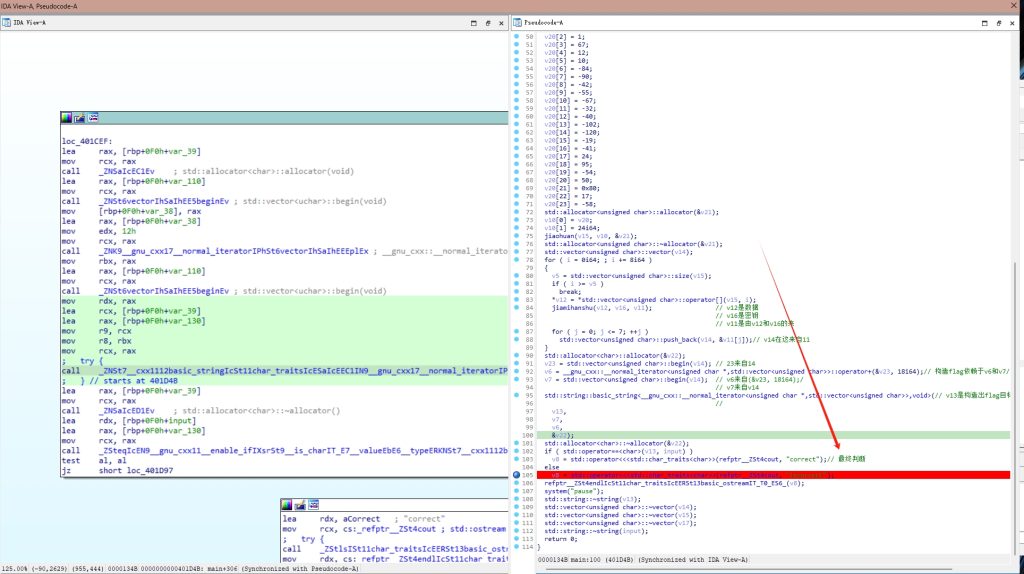
Task: Click 'return 0;' on line 113
Action: point(561,539)
